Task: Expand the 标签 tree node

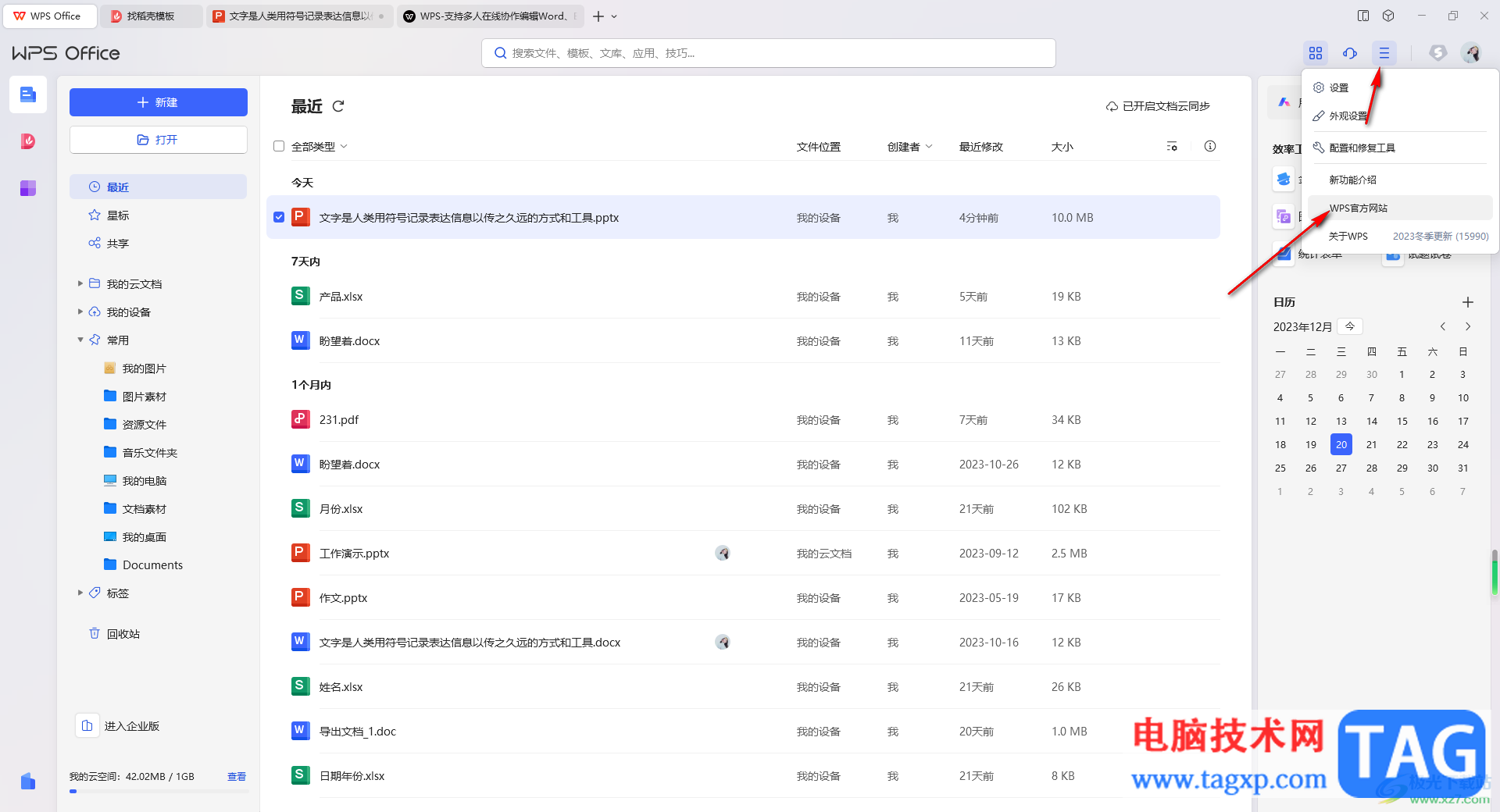Action: [80, 593]
